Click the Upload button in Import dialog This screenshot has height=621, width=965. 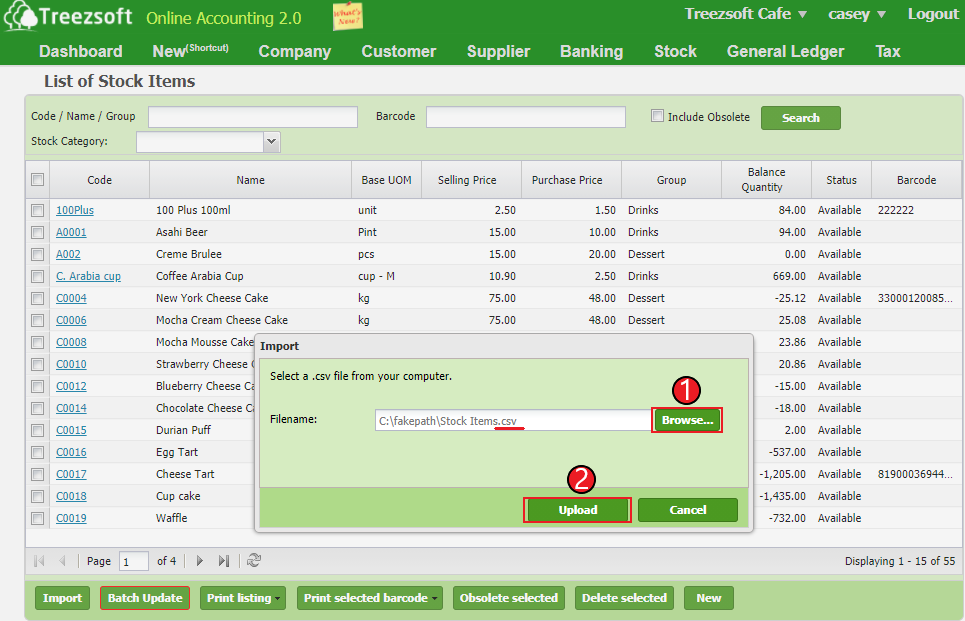pos(577,510)
